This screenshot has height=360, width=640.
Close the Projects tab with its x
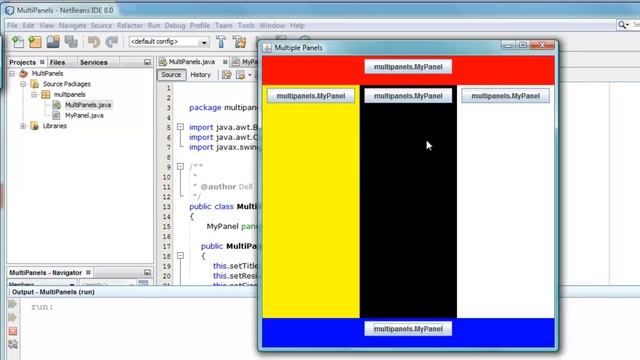point(42,62)
